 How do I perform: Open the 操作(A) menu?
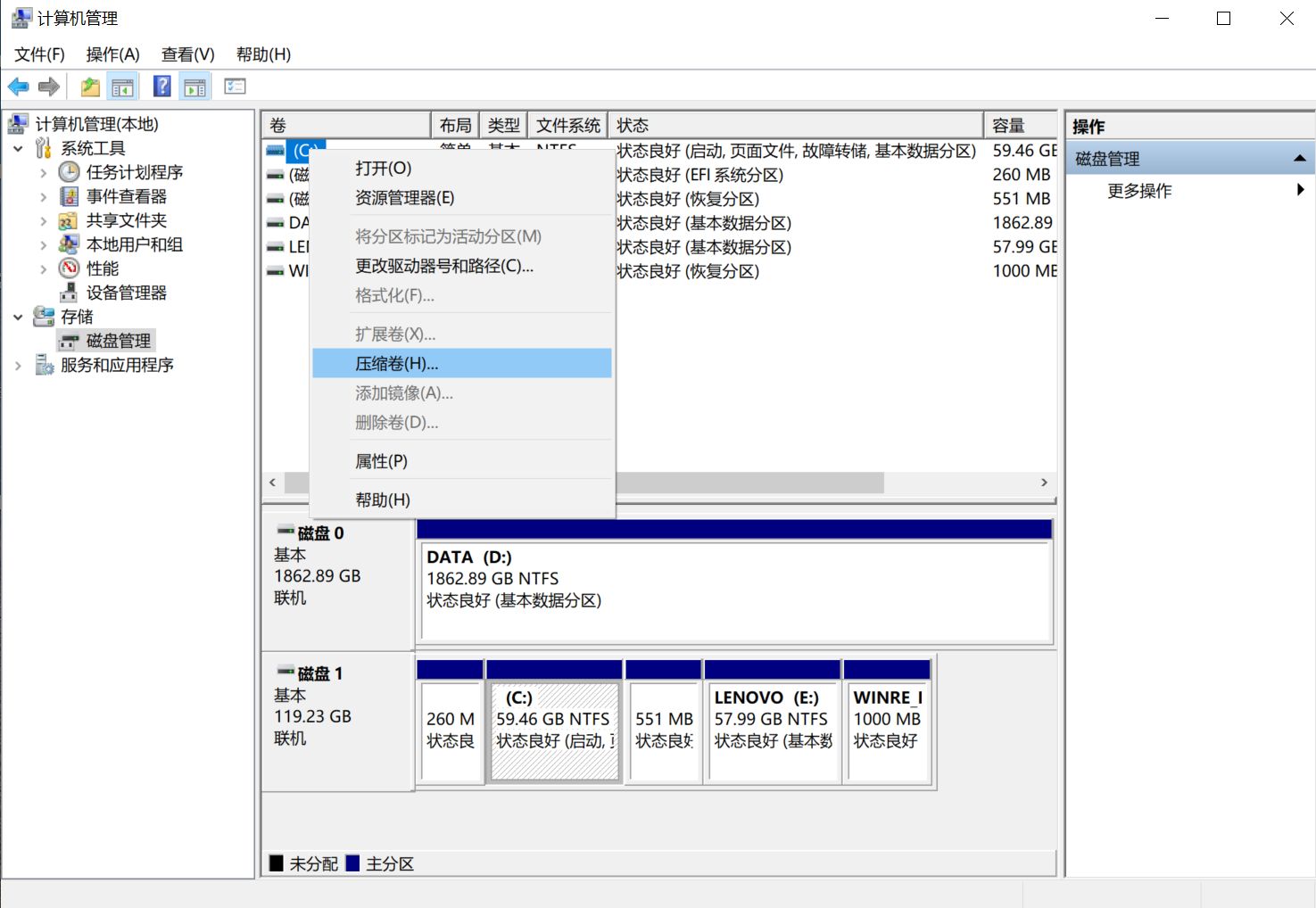click(112, 54)
